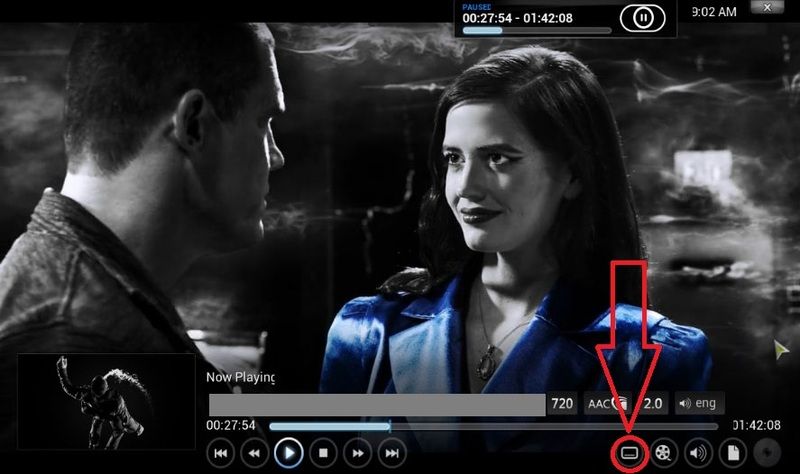Skip to the next item

click(x=391, y=453)
